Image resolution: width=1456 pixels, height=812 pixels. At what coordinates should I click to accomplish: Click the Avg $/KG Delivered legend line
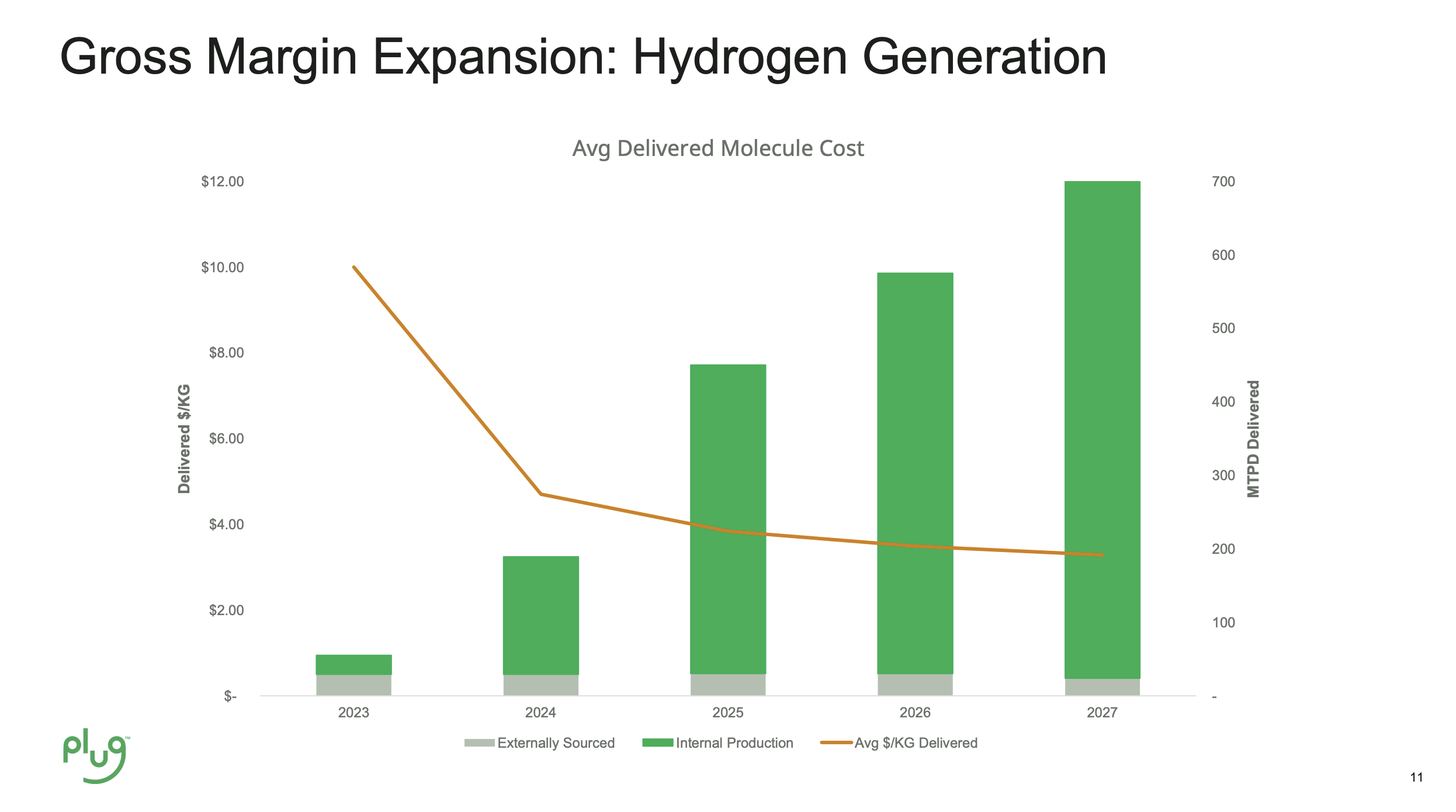[x=836, y=743]
